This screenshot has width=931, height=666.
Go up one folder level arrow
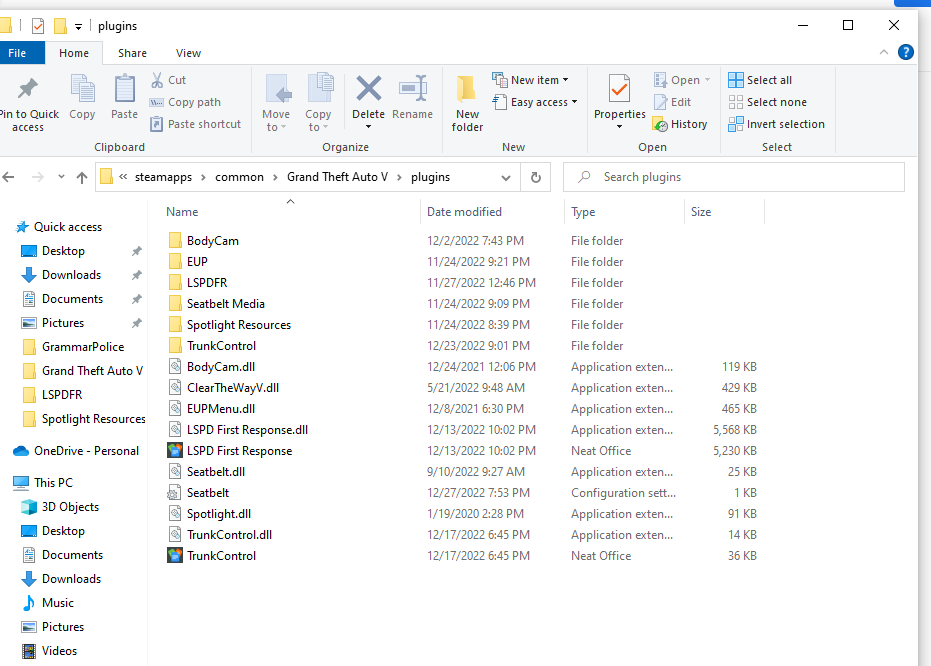[x=82, y=177]
